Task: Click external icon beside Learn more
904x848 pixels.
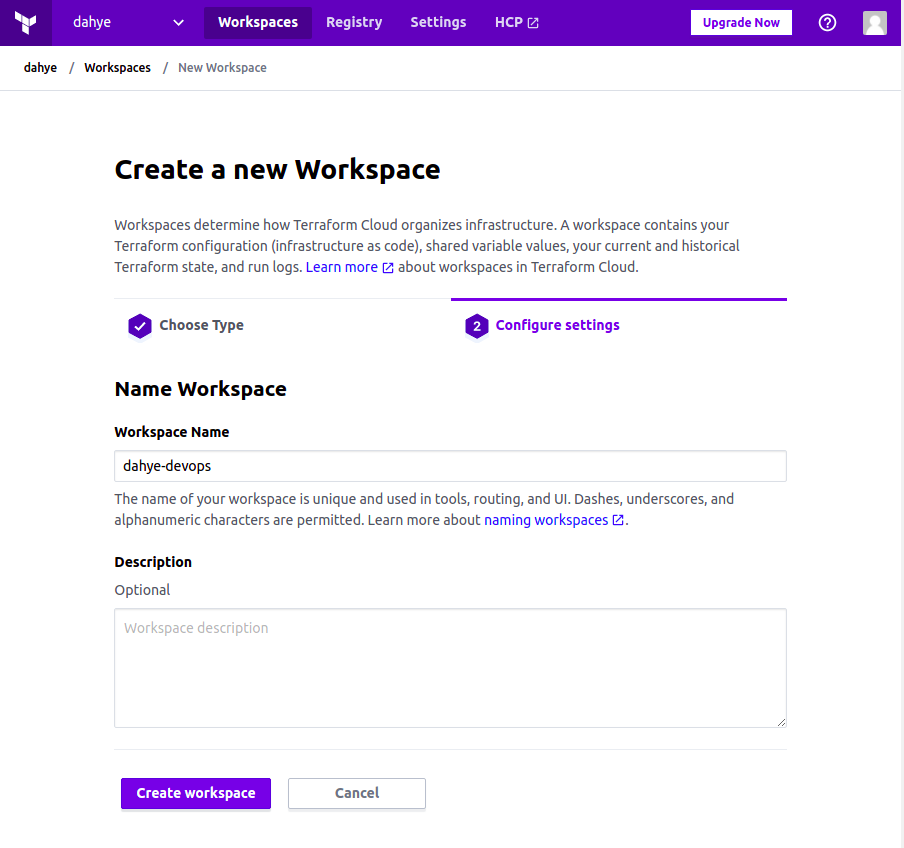Action: tap(388, 268)
